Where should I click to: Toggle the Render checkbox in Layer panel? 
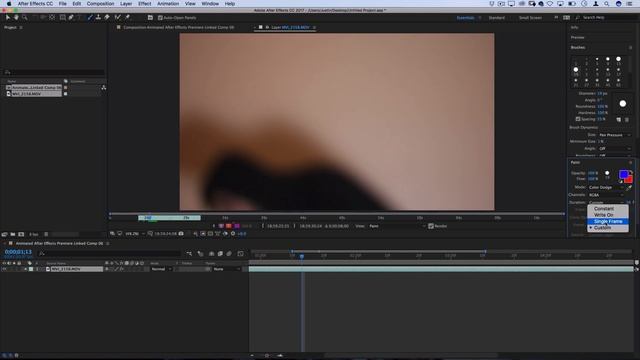(x=431, y=226)
